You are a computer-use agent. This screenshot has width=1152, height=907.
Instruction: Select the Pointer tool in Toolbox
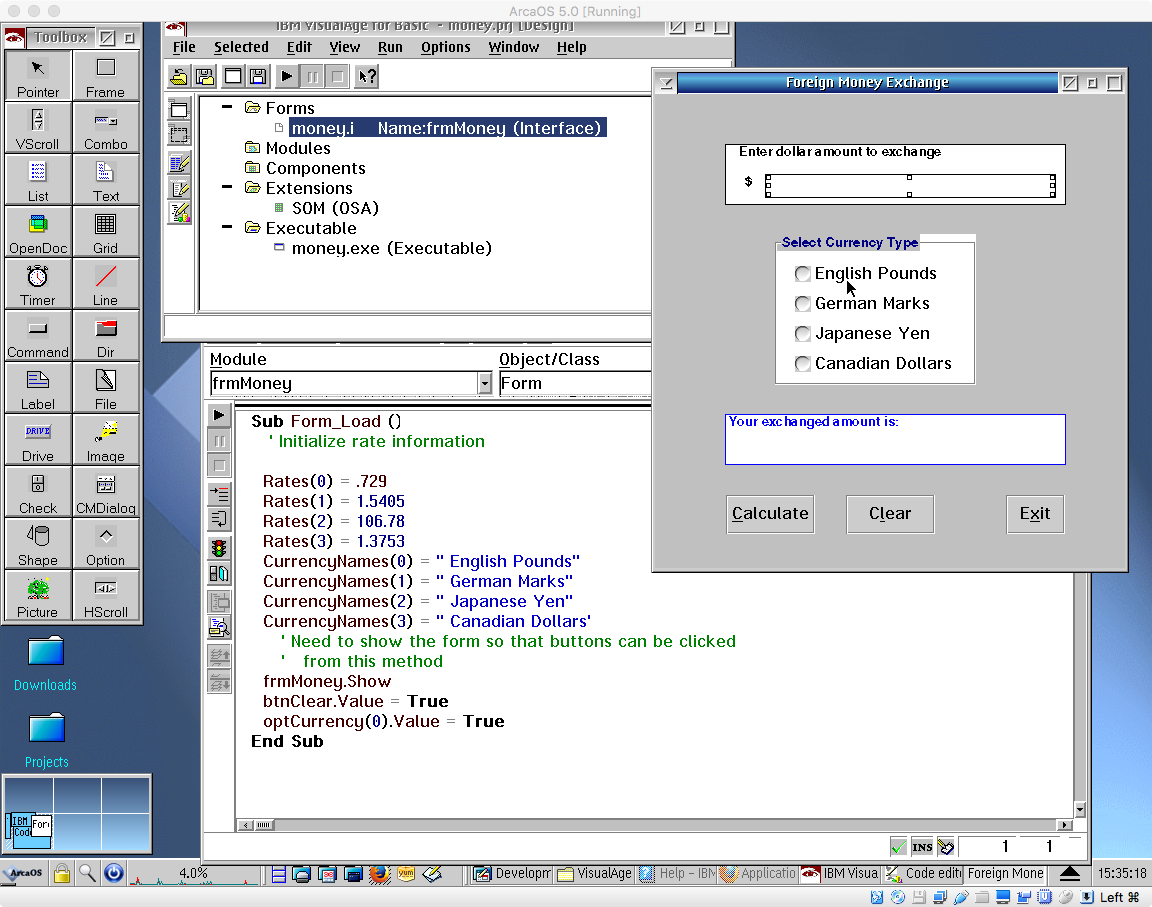[x=38, y=76]
